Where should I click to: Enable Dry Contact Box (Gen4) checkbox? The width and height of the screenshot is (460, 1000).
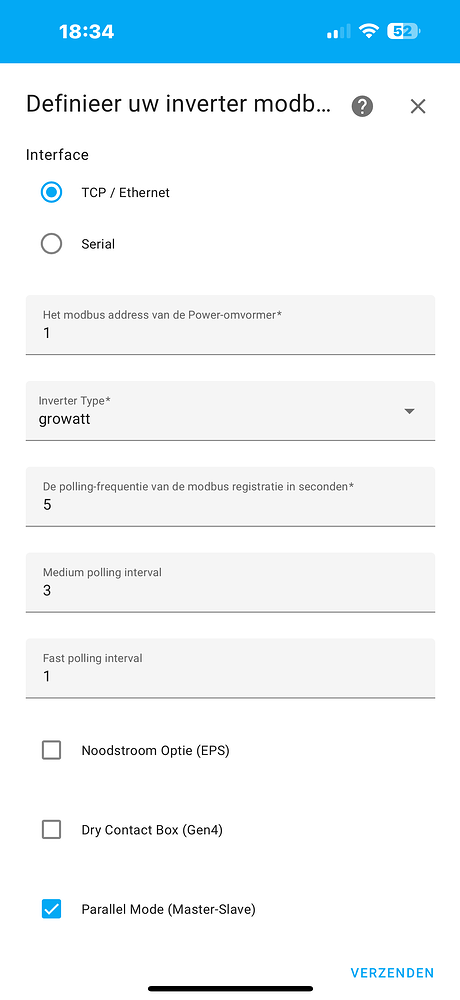(52, 830)
